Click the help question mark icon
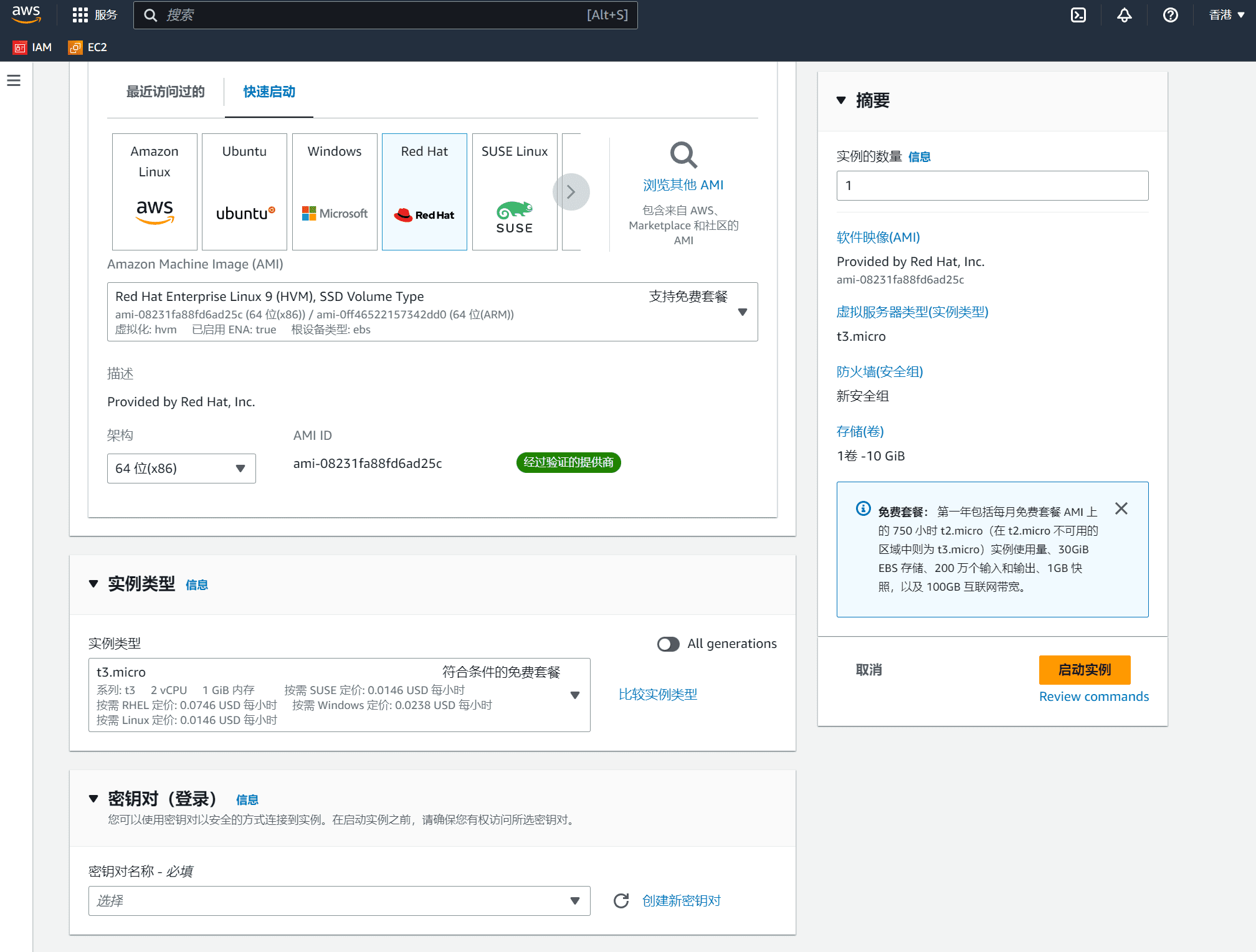This screenshot has width=1256, height=952. (1170, 15)
